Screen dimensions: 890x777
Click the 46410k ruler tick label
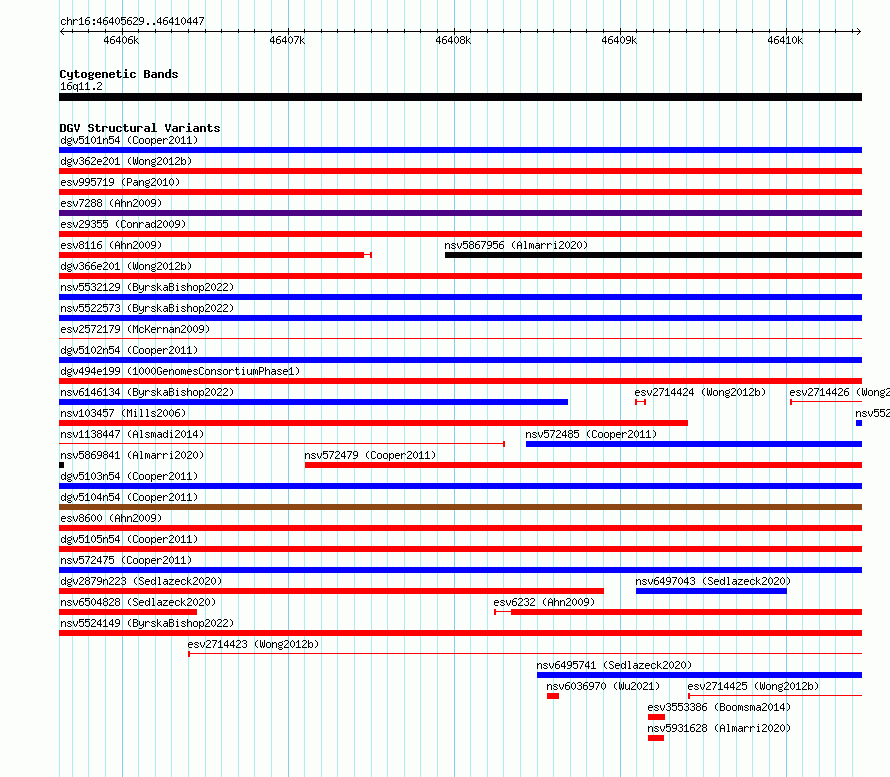point(785,40)
